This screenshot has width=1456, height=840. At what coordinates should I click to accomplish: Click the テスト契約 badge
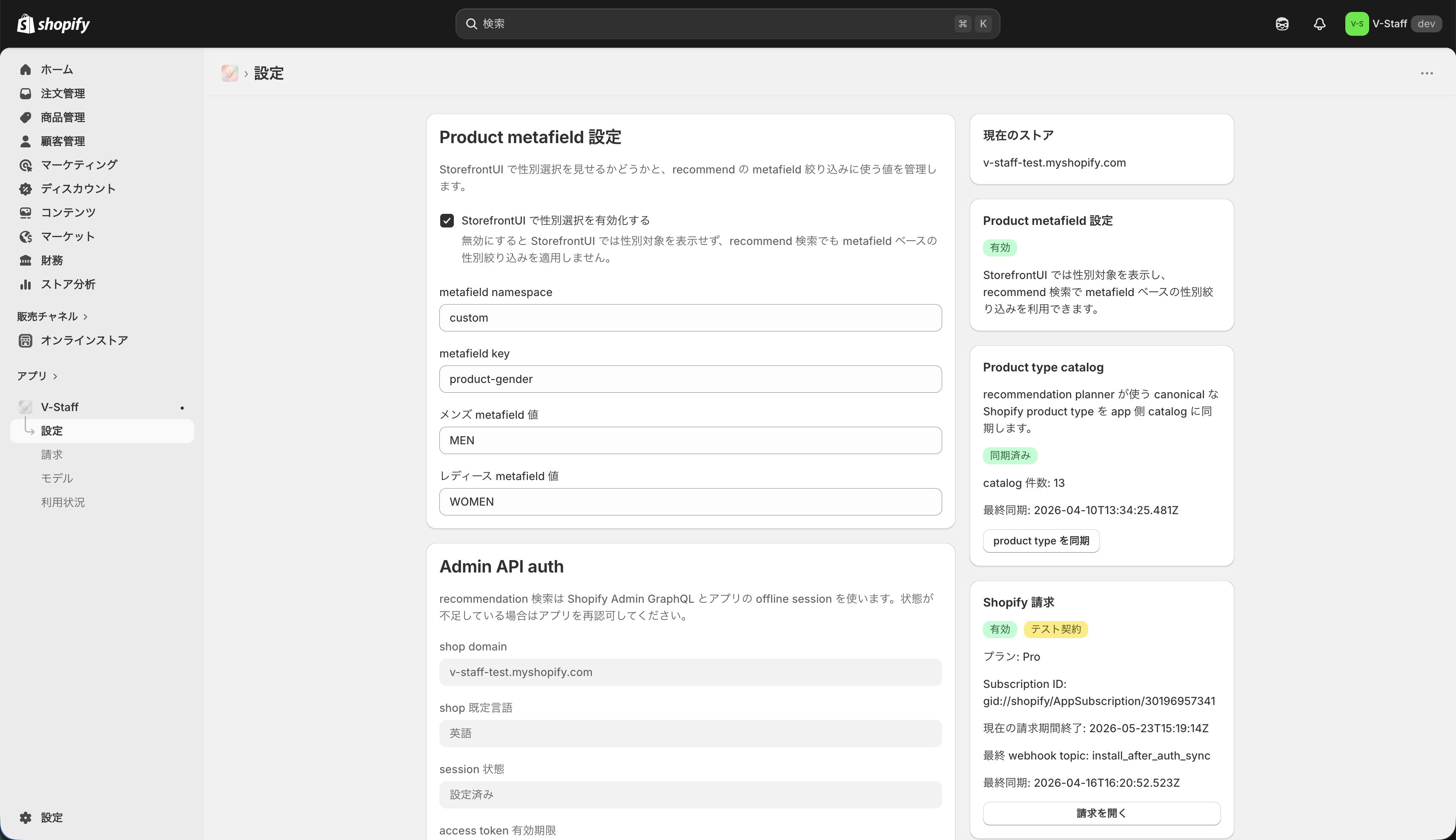click(x=1055, y=630)
